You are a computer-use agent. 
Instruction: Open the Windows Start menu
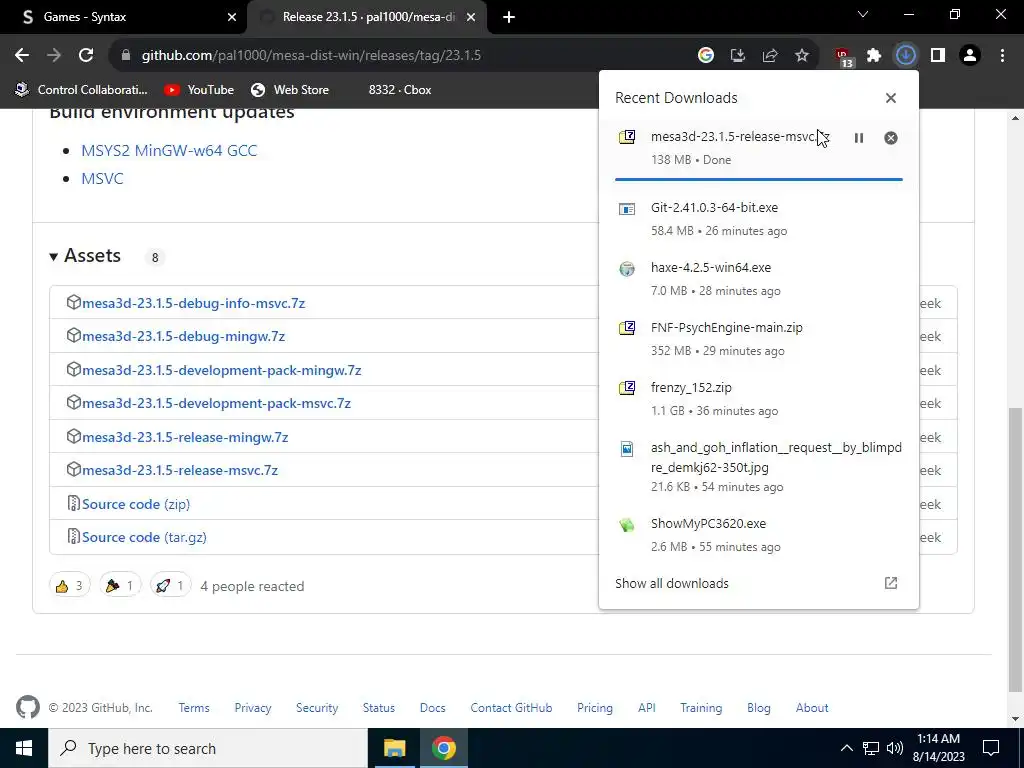24,748
